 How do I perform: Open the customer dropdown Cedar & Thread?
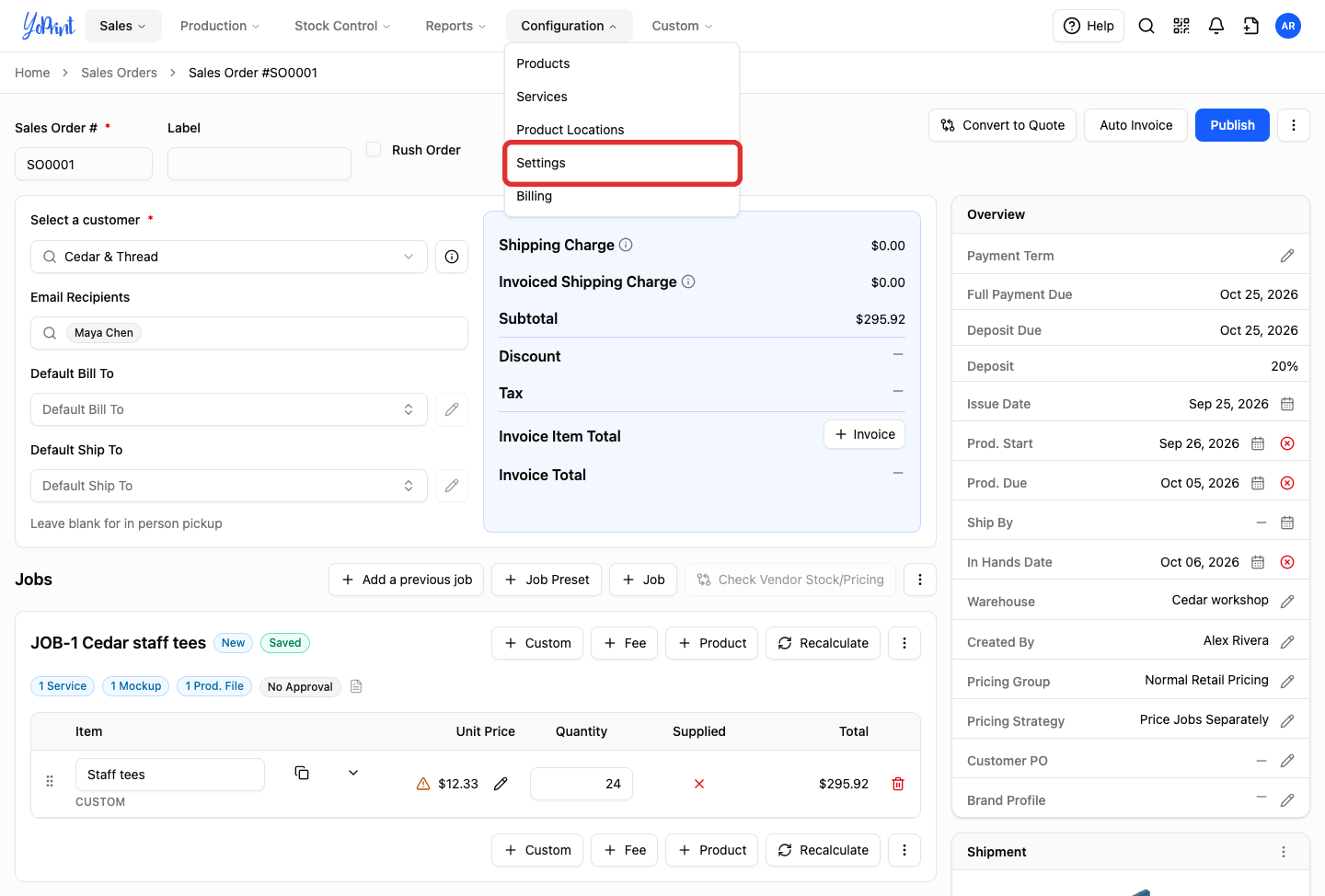[229, 257]
